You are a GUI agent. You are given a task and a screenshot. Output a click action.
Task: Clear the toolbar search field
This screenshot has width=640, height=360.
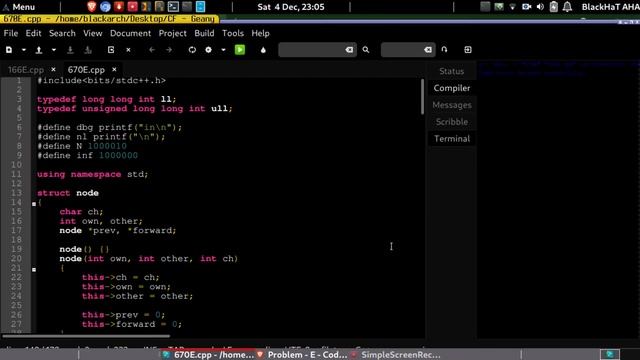click(349, 50)
